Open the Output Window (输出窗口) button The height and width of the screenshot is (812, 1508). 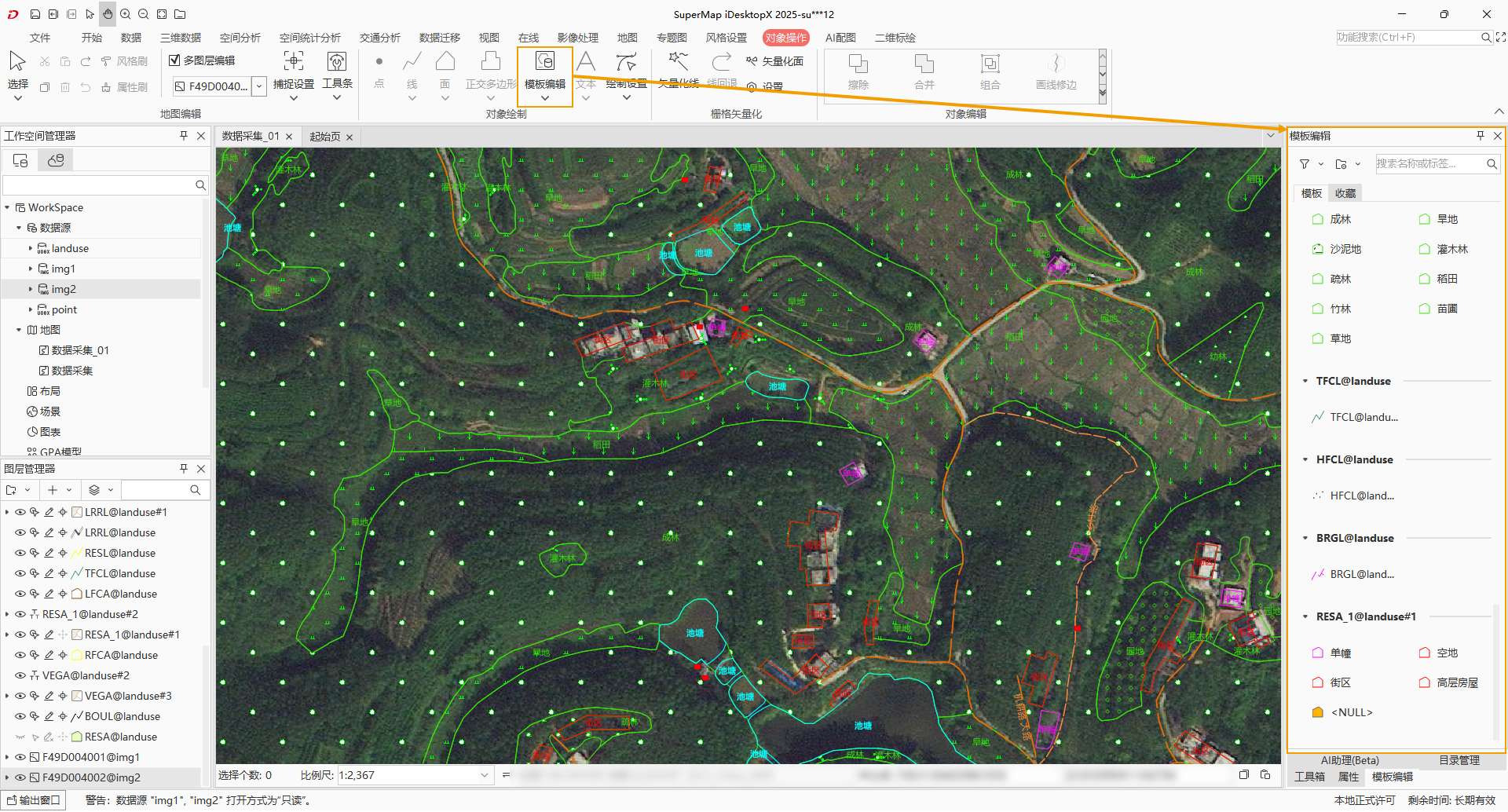coord(34,800)
